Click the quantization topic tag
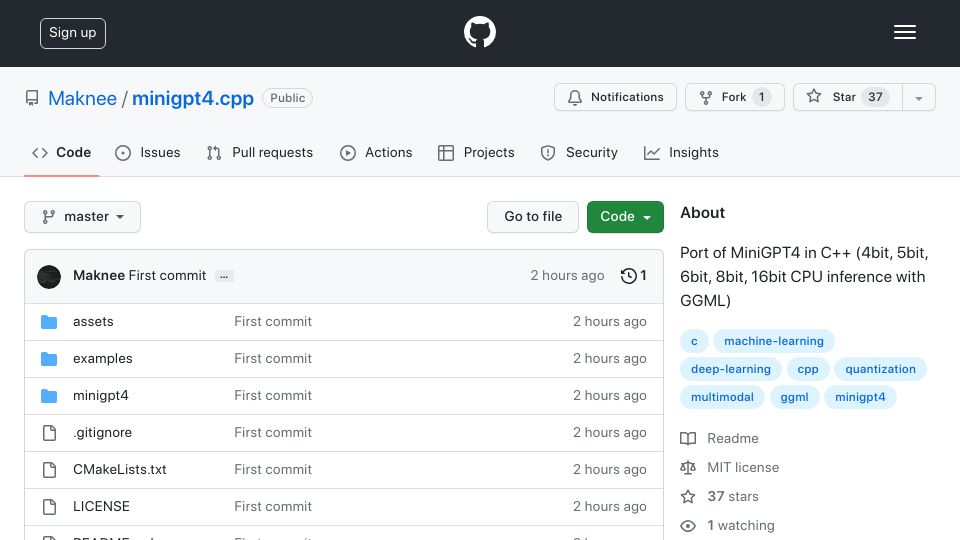 [880, 369]
